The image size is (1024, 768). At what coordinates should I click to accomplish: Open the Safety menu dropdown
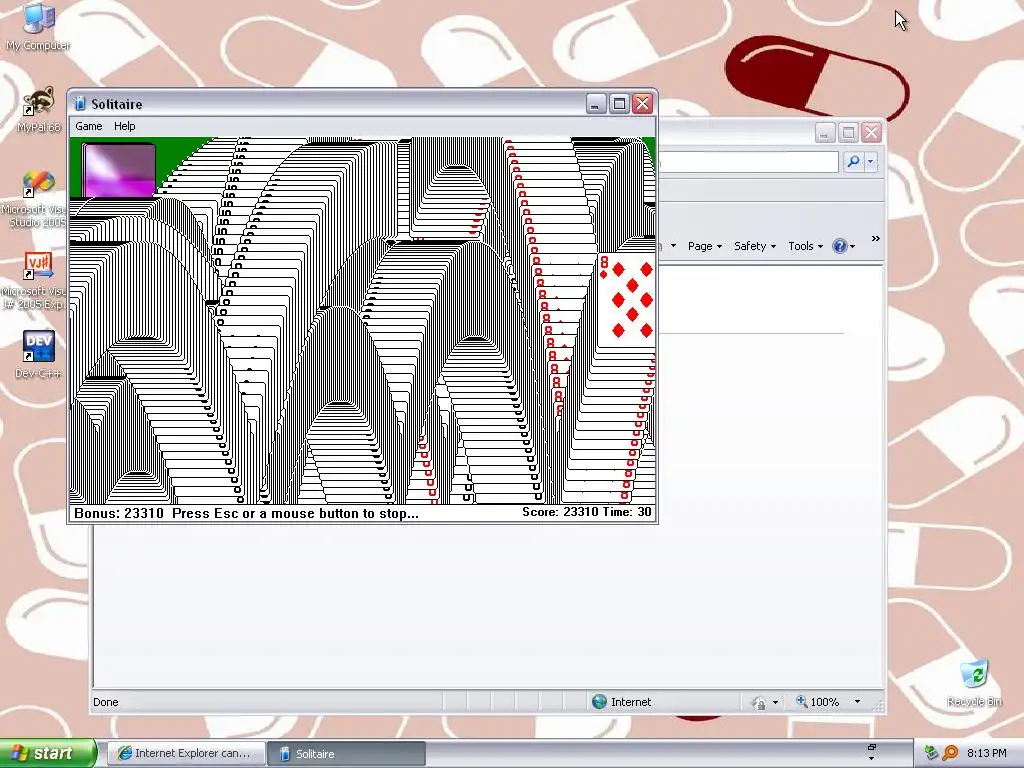(x=754, y=246)
